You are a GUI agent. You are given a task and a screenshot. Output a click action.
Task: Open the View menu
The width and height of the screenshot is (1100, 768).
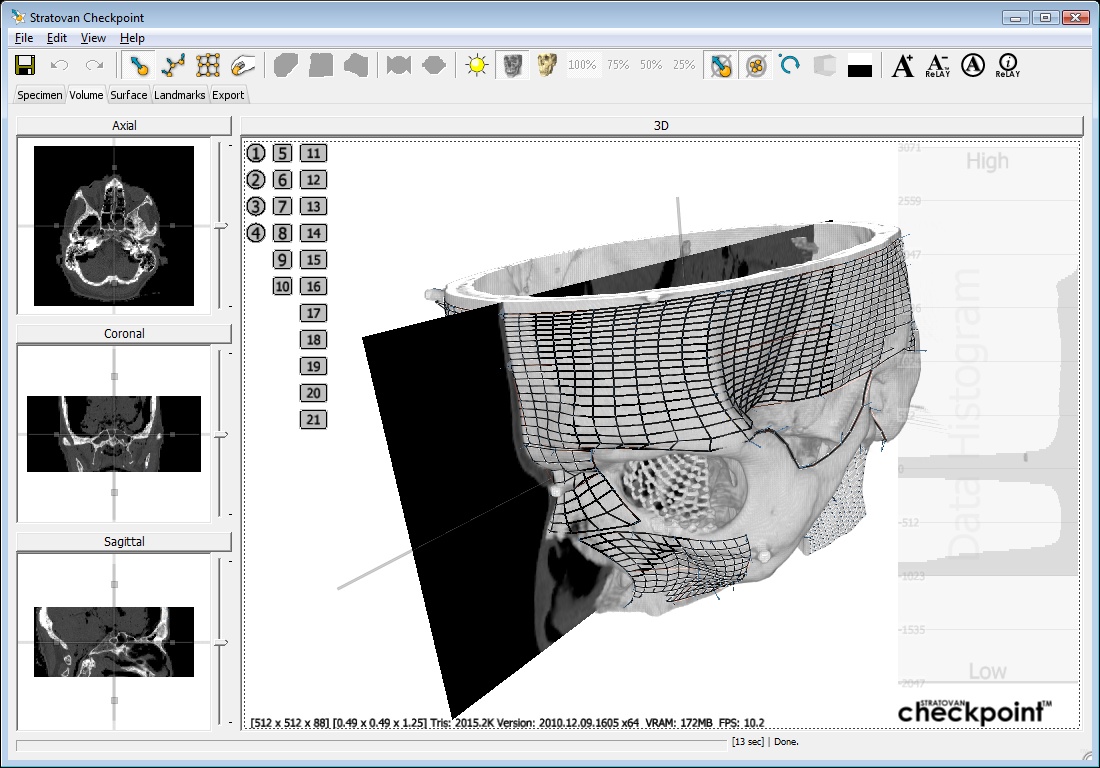tap(93, 38)
